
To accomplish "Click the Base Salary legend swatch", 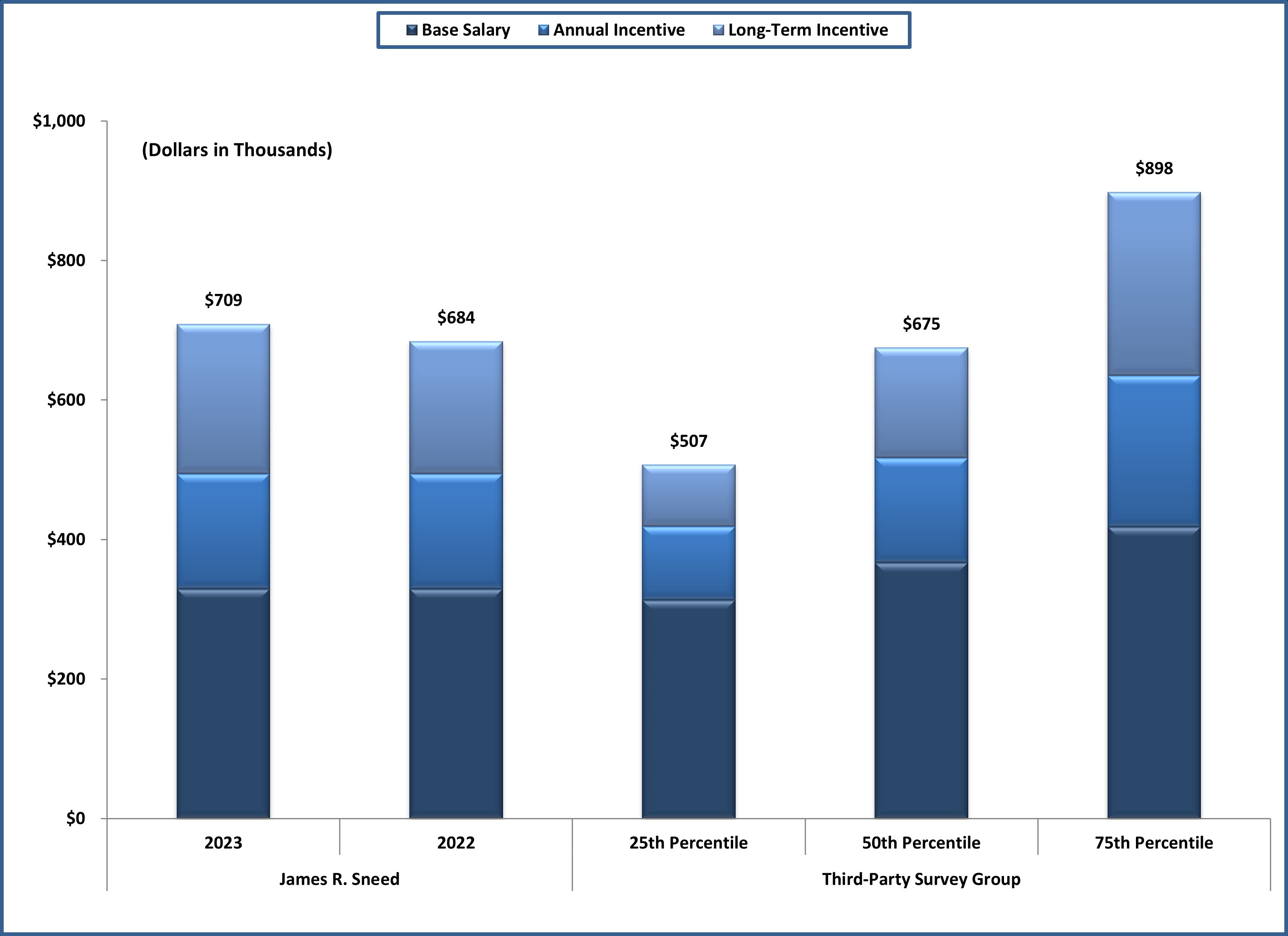I will click(412, 30).
